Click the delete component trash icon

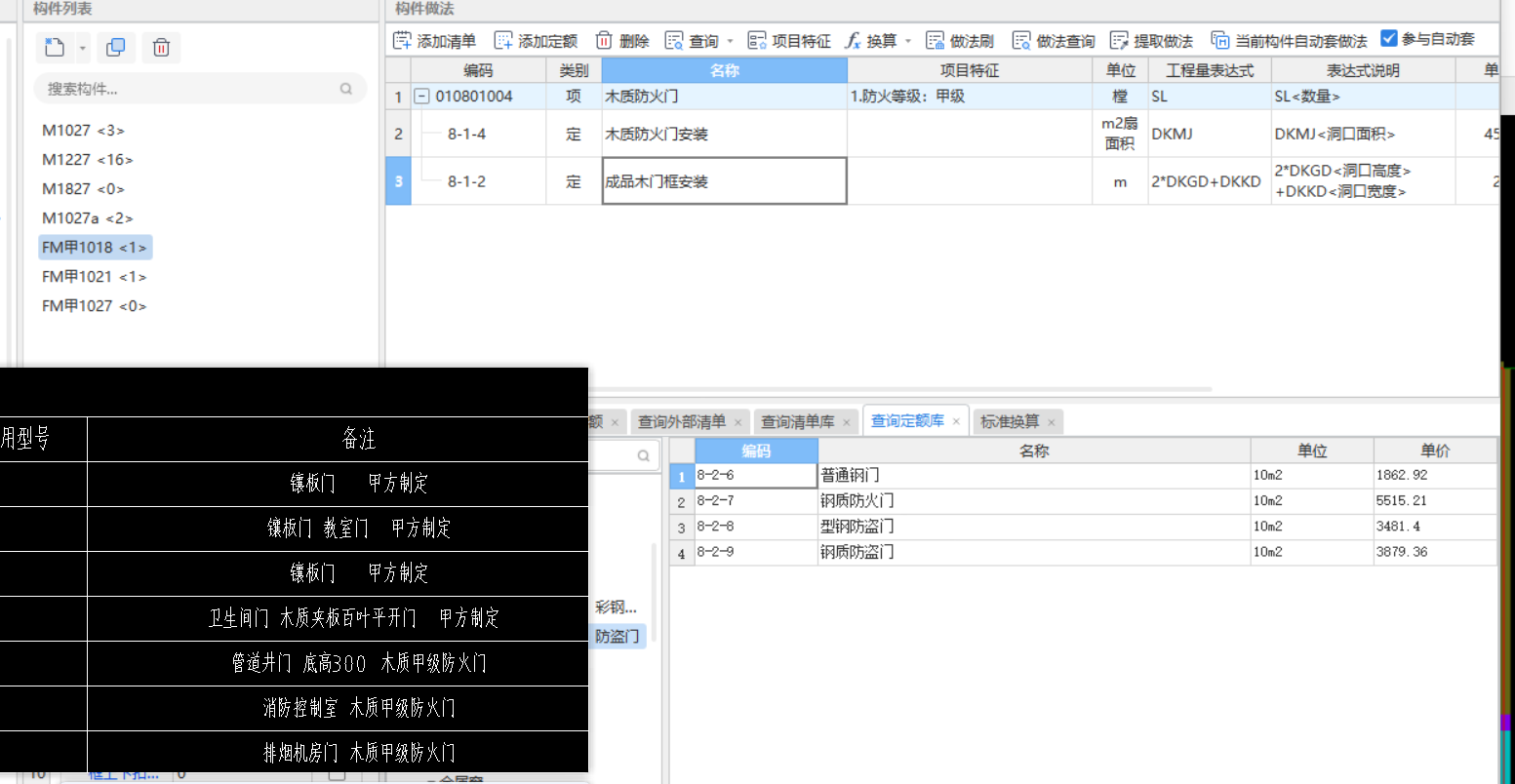coord(162,48)
